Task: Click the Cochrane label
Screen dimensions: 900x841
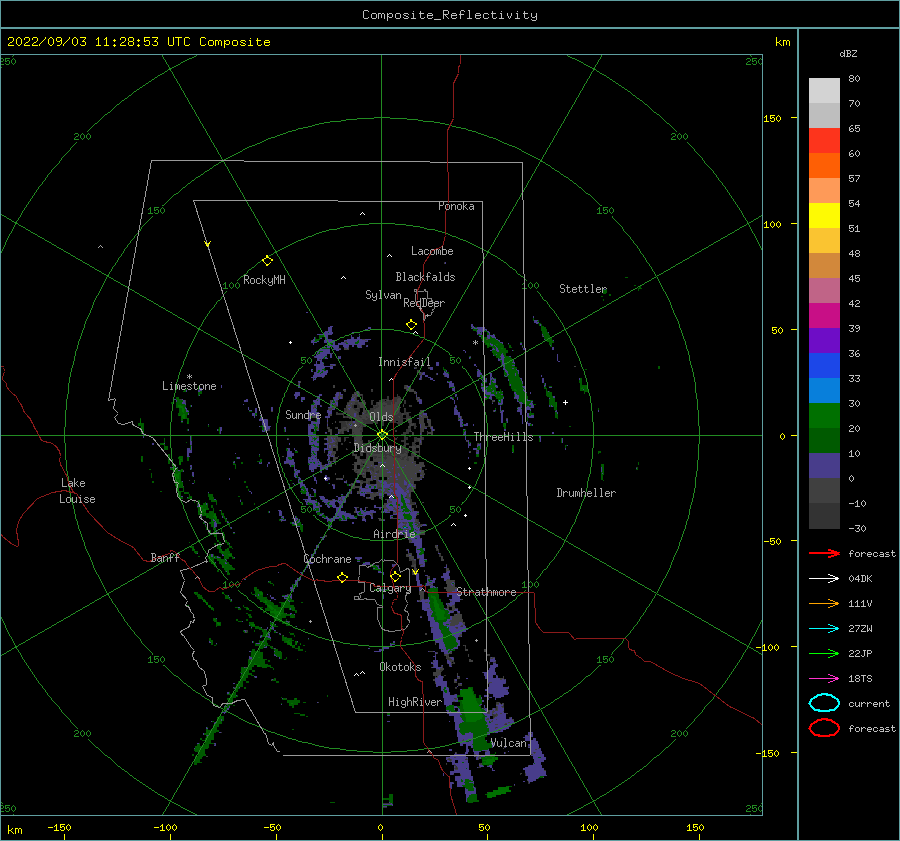Action: [327, 559]
